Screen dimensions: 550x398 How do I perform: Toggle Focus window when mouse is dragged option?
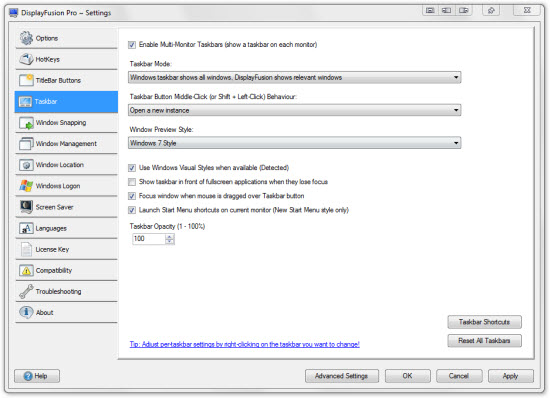(132, 196)
